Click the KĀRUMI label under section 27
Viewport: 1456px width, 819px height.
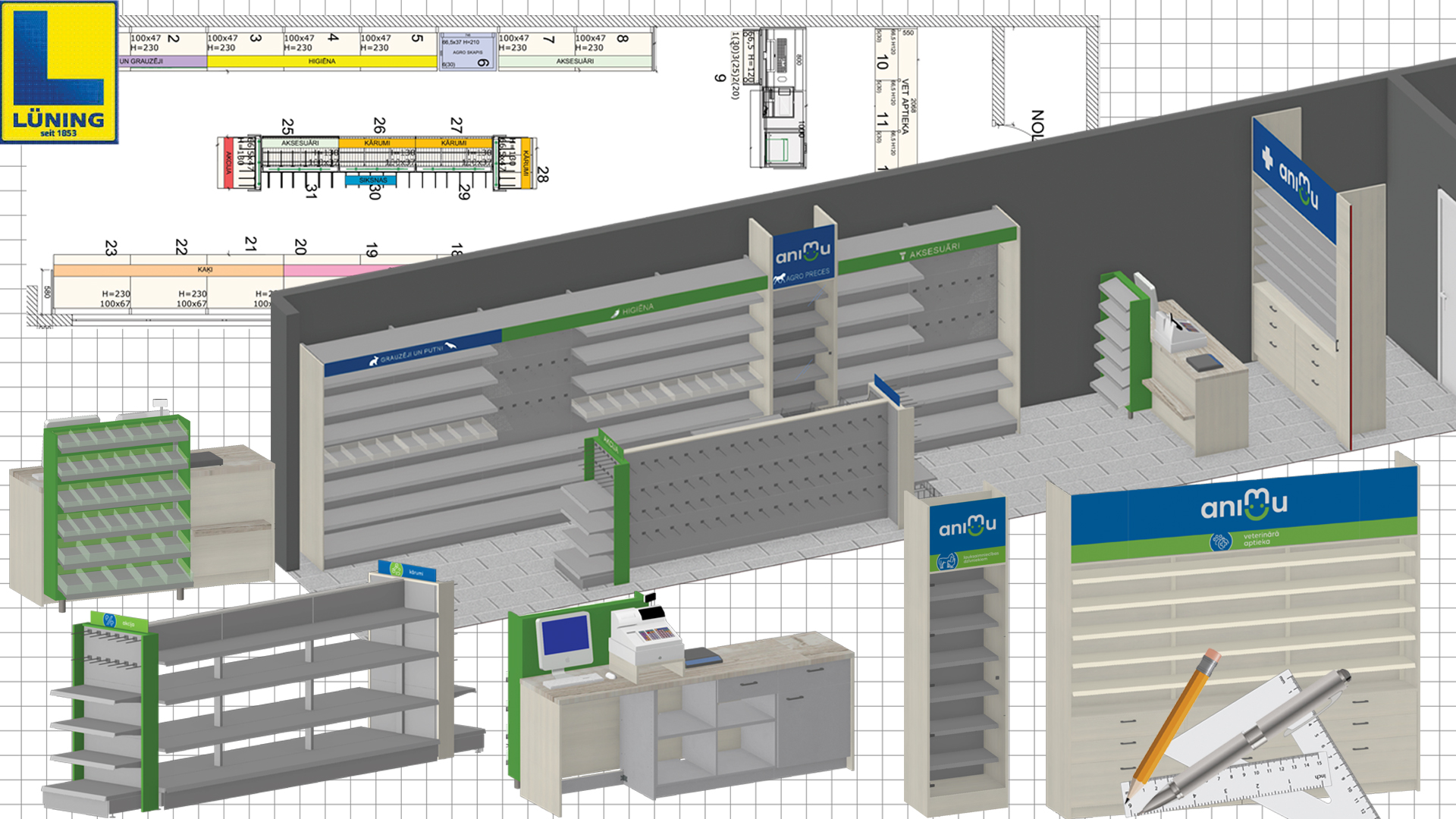453,143
